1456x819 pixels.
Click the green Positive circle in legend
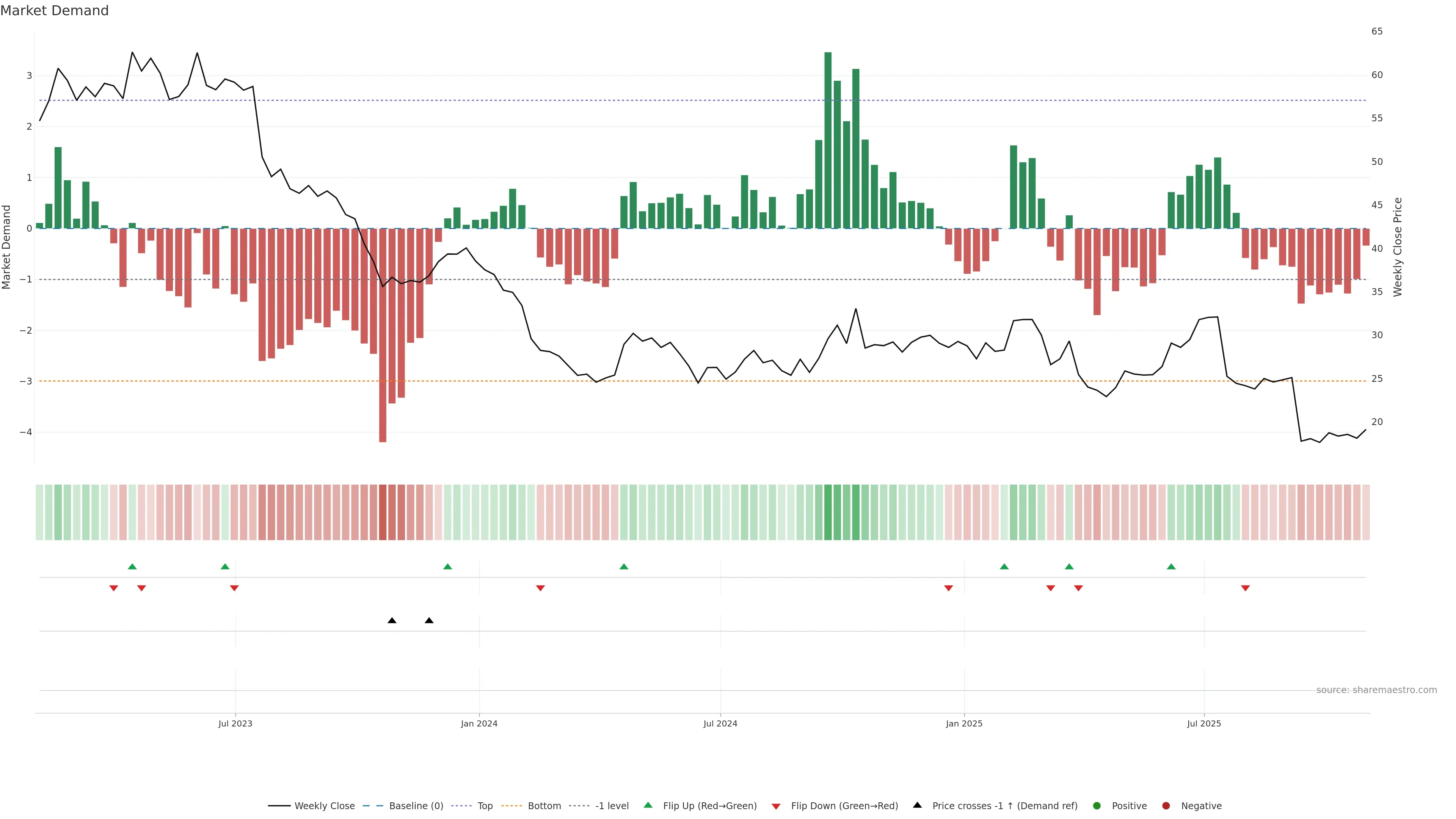click(x=1097, y=805)
